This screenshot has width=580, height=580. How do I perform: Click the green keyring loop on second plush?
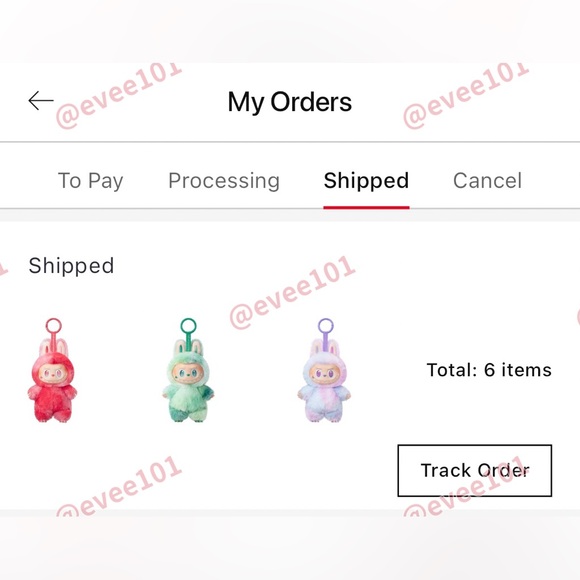tap(188, 326)
